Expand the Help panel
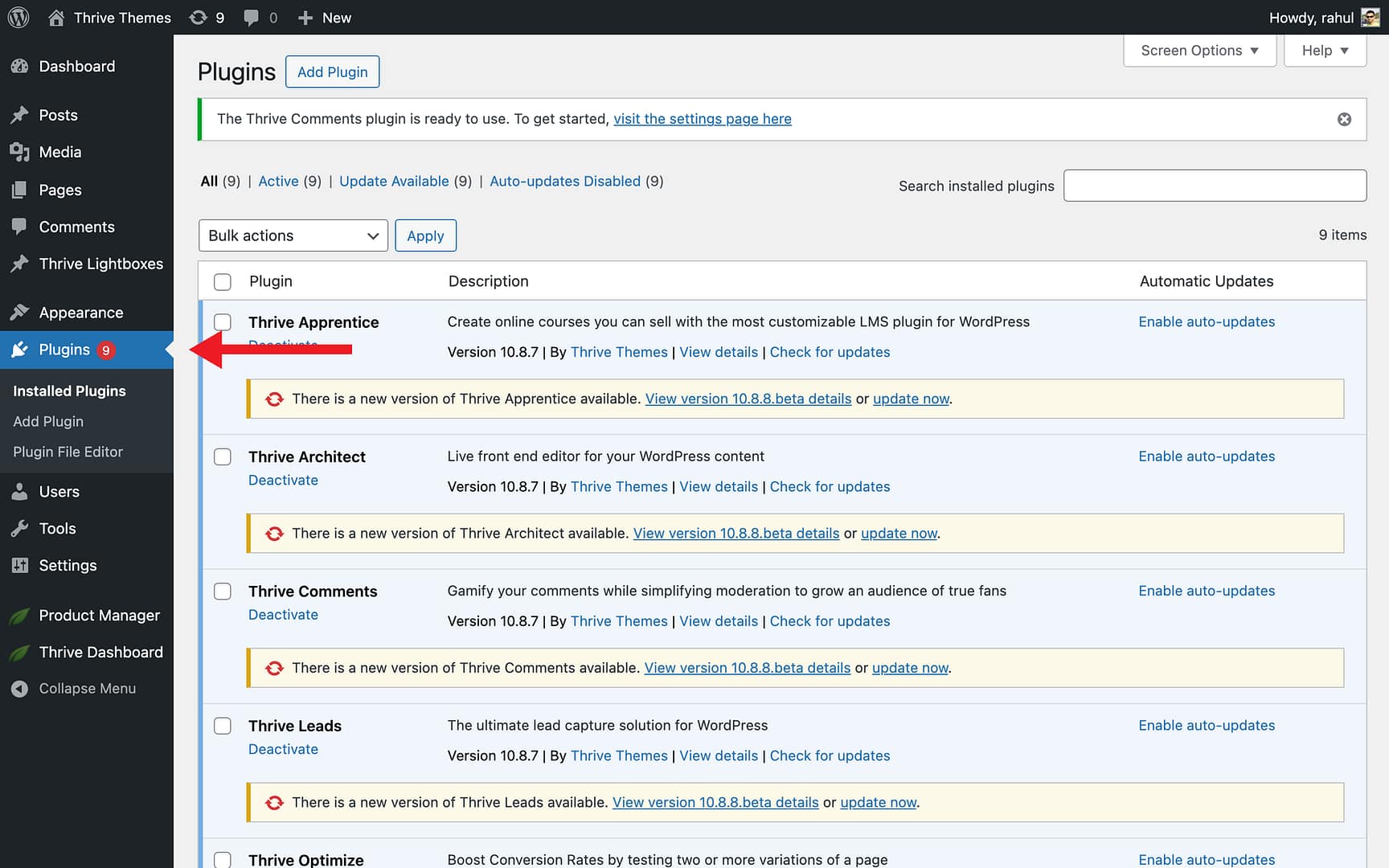The height and width of the screenshot is (868, 1389). [x=1324, y=50]
